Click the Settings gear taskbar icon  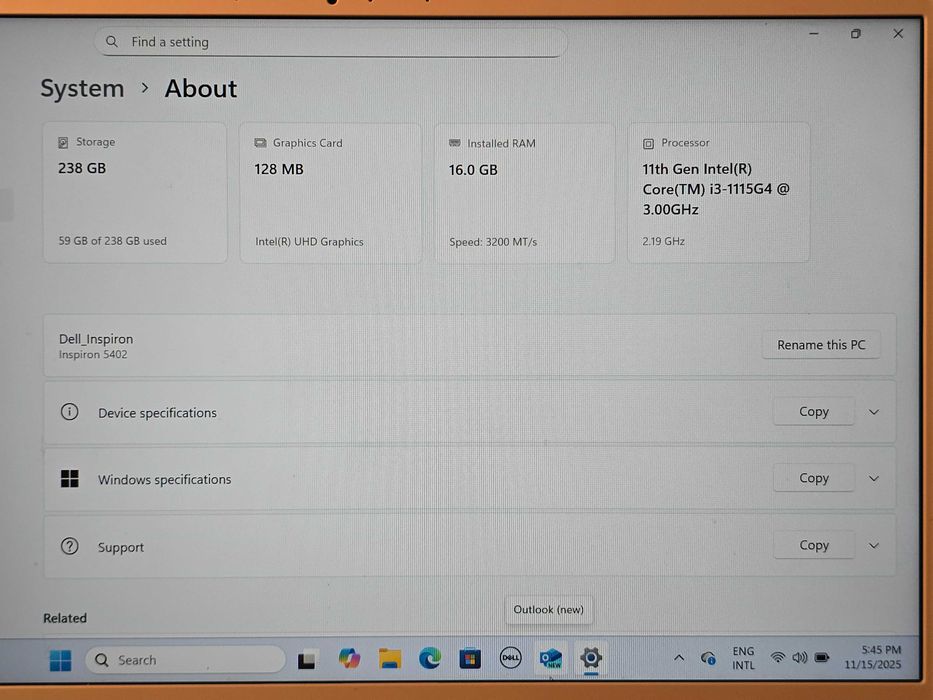591,658
